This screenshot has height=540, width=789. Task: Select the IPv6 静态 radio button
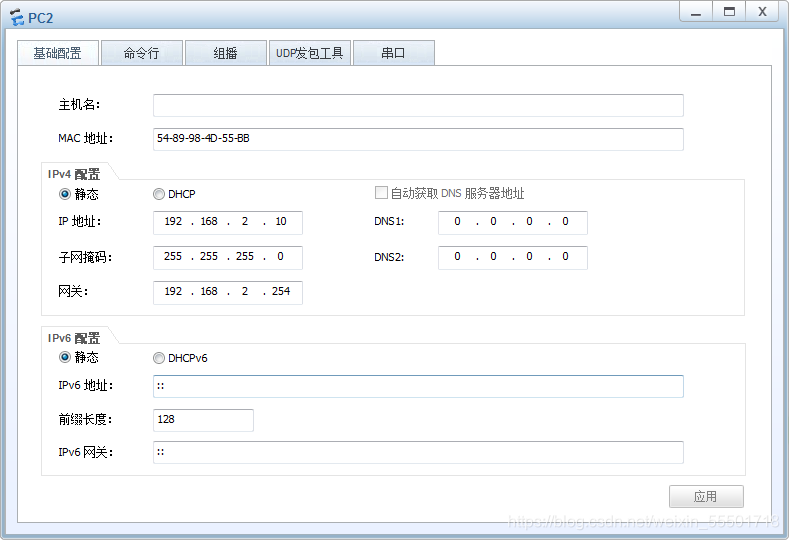pyautogui.click(x=65, y=357)
